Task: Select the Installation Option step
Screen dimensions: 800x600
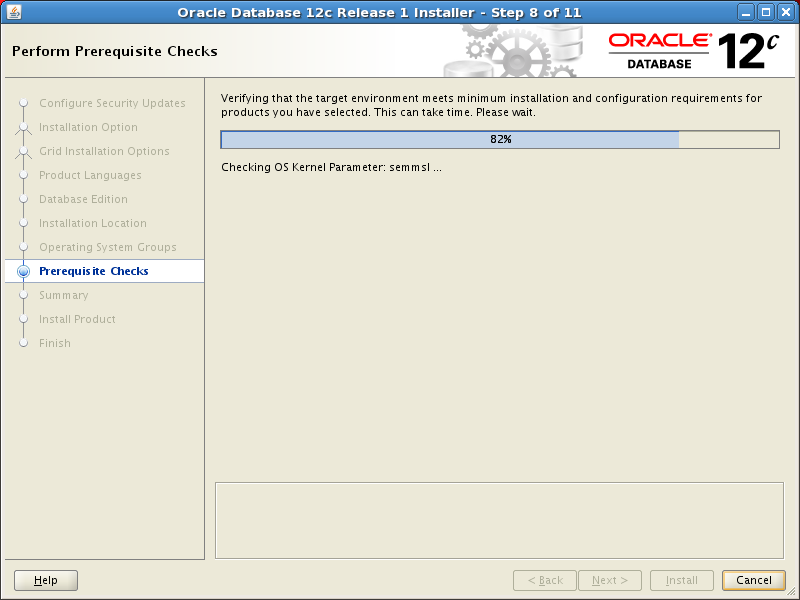Action: click(88, 127)
